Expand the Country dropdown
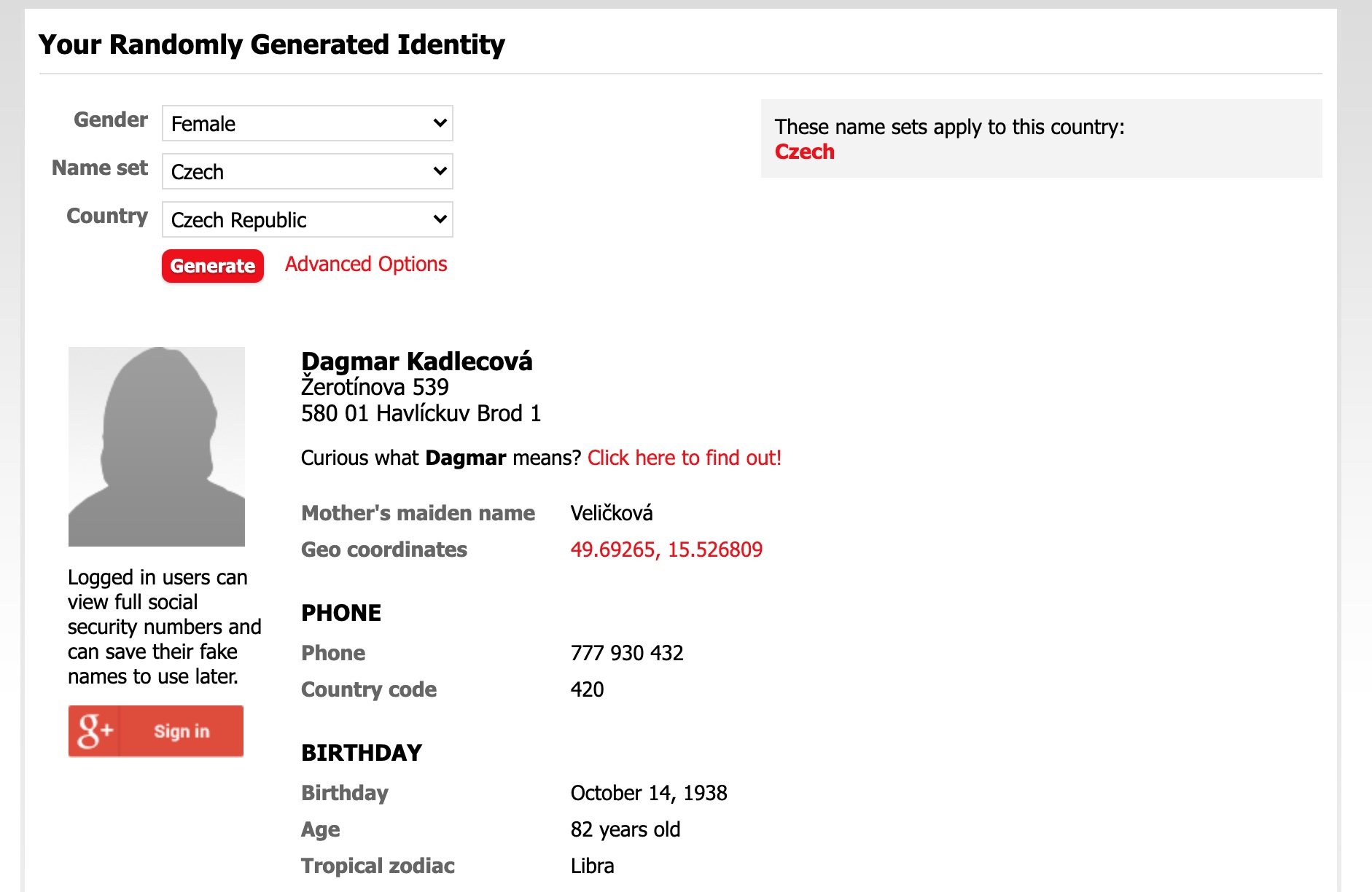This screenshot has width=1372, height=892. 307,219
